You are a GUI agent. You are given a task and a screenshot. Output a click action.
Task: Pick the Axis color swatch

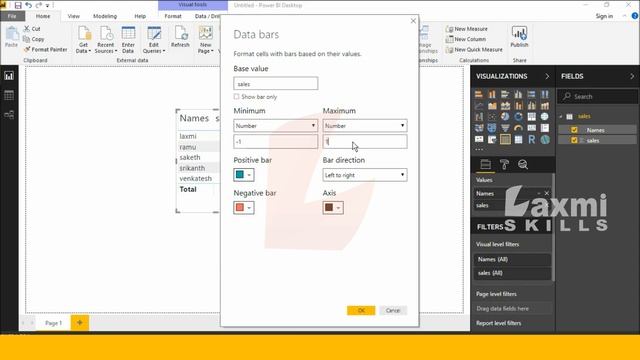pos(333,208)
